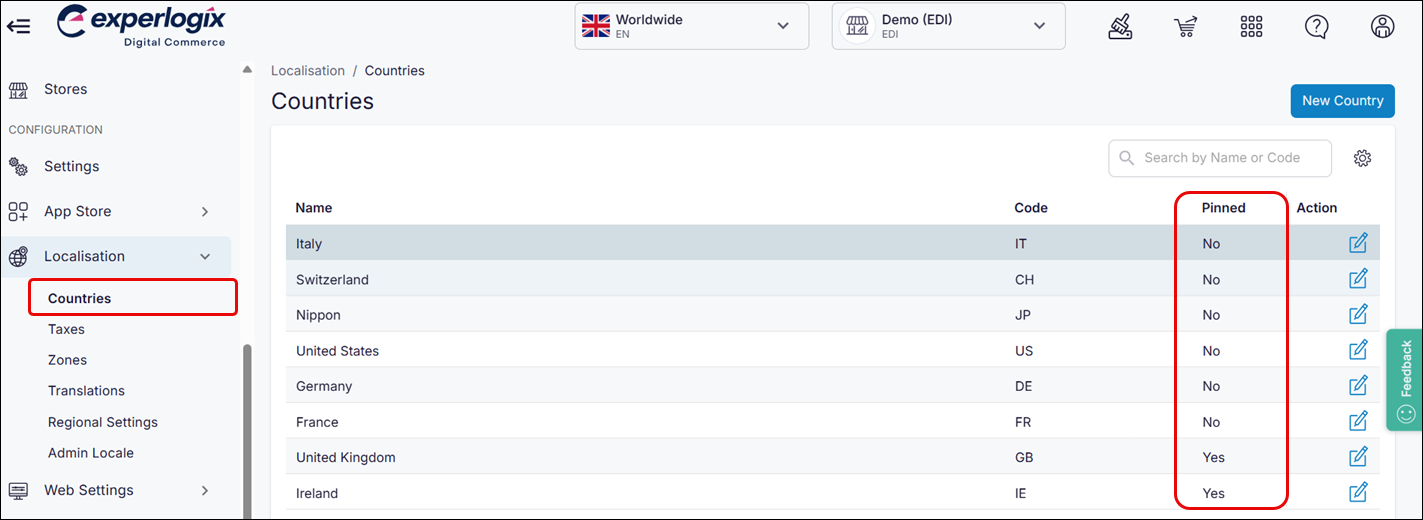Collapse the Localisation menu section
The image size is (1423, 520).
(x=205, y=257)
